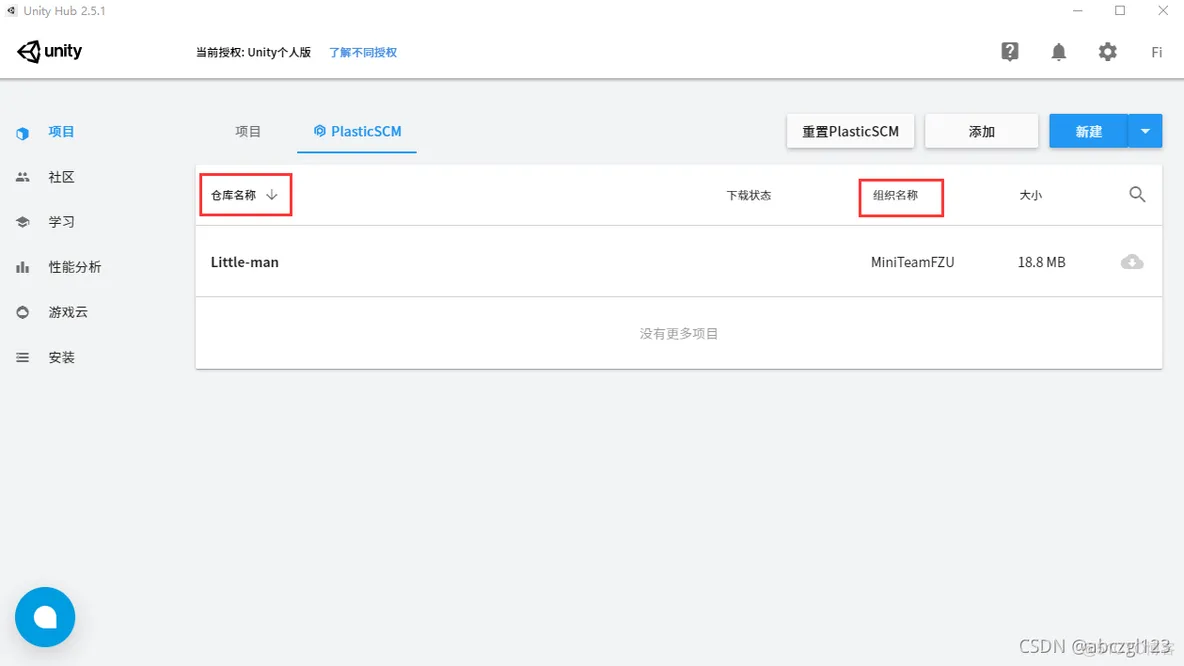Screen dimensions: 1184x666
Task: Open settings gear icon
Action: [1107, 51]
